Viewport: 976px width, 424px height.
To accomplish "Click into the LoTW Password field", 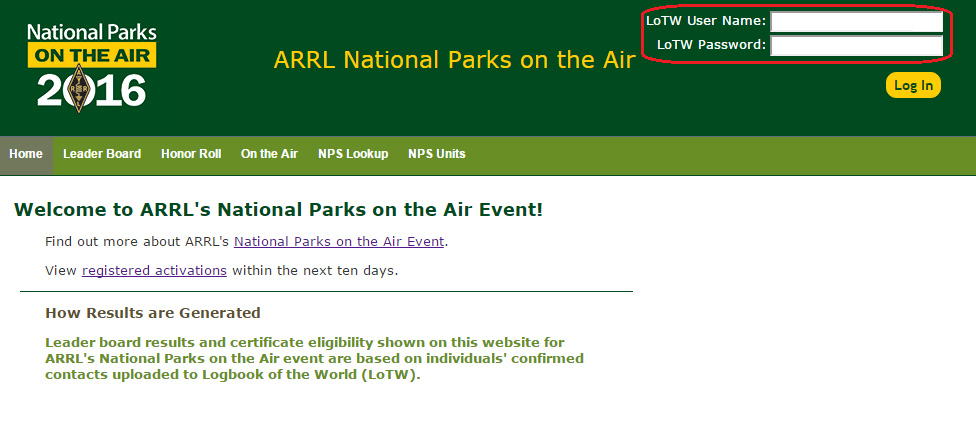I will (856, 45).
